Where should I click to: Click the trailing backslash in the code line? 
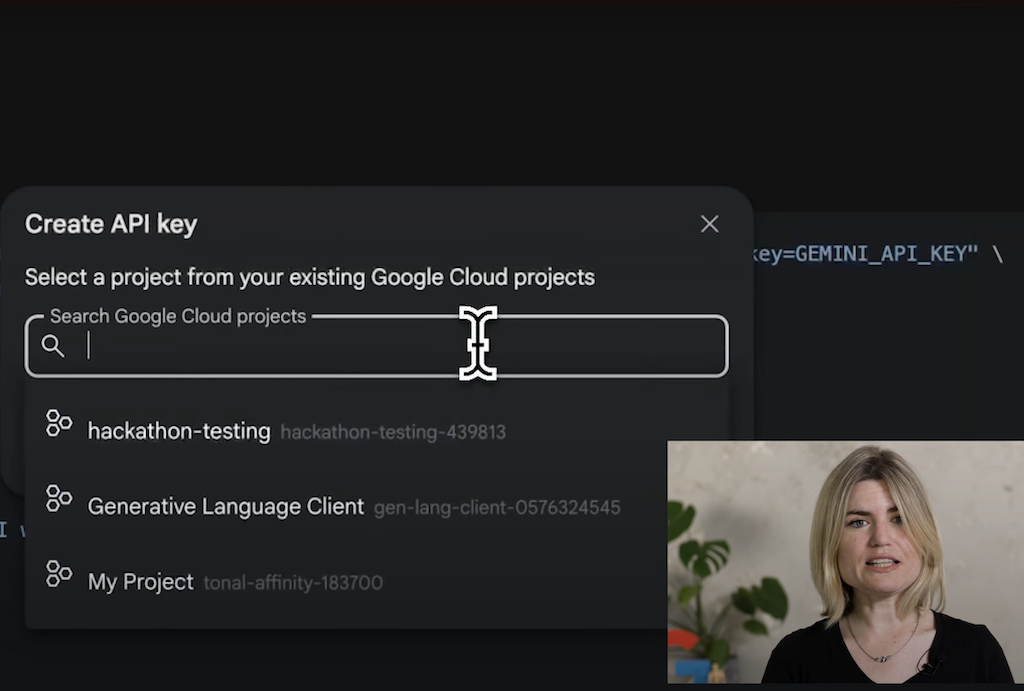[997, 254]
